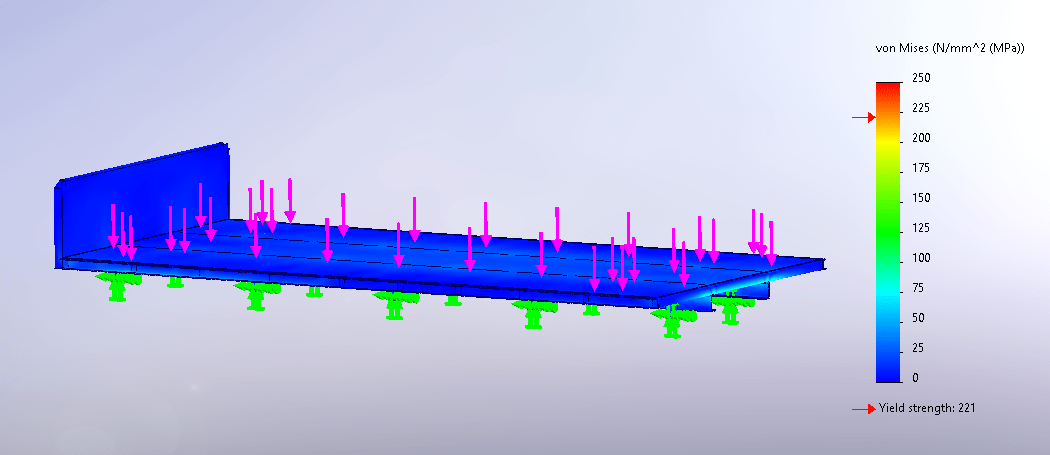This screenshot has width=1050, height=455.
Task: Click the 225 legend value label
Action: point(922,108)
